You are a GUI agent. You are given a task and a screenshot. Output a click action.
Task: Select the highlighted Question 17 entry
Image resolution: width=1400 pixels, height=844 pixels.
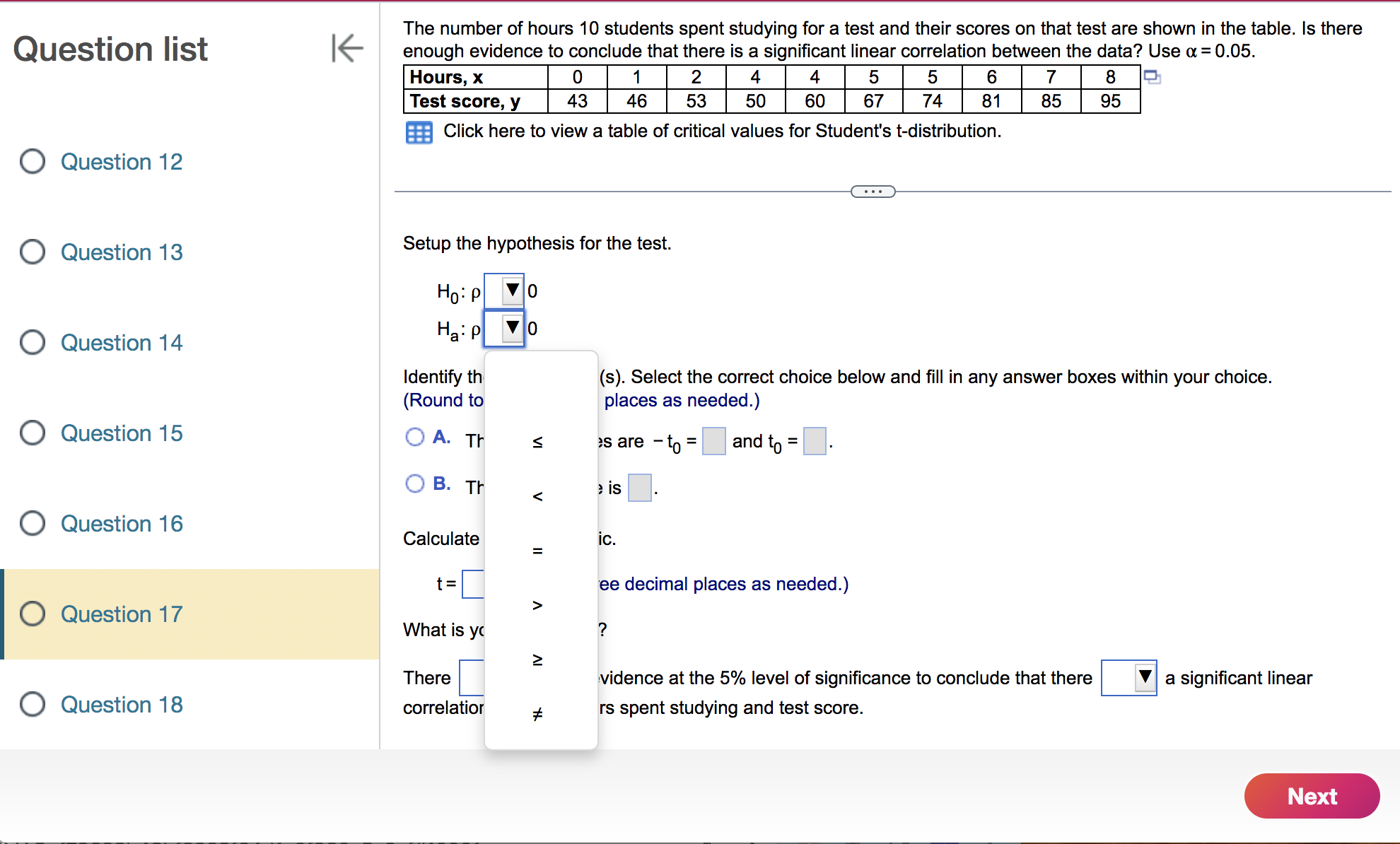click(x=121, y=614)
